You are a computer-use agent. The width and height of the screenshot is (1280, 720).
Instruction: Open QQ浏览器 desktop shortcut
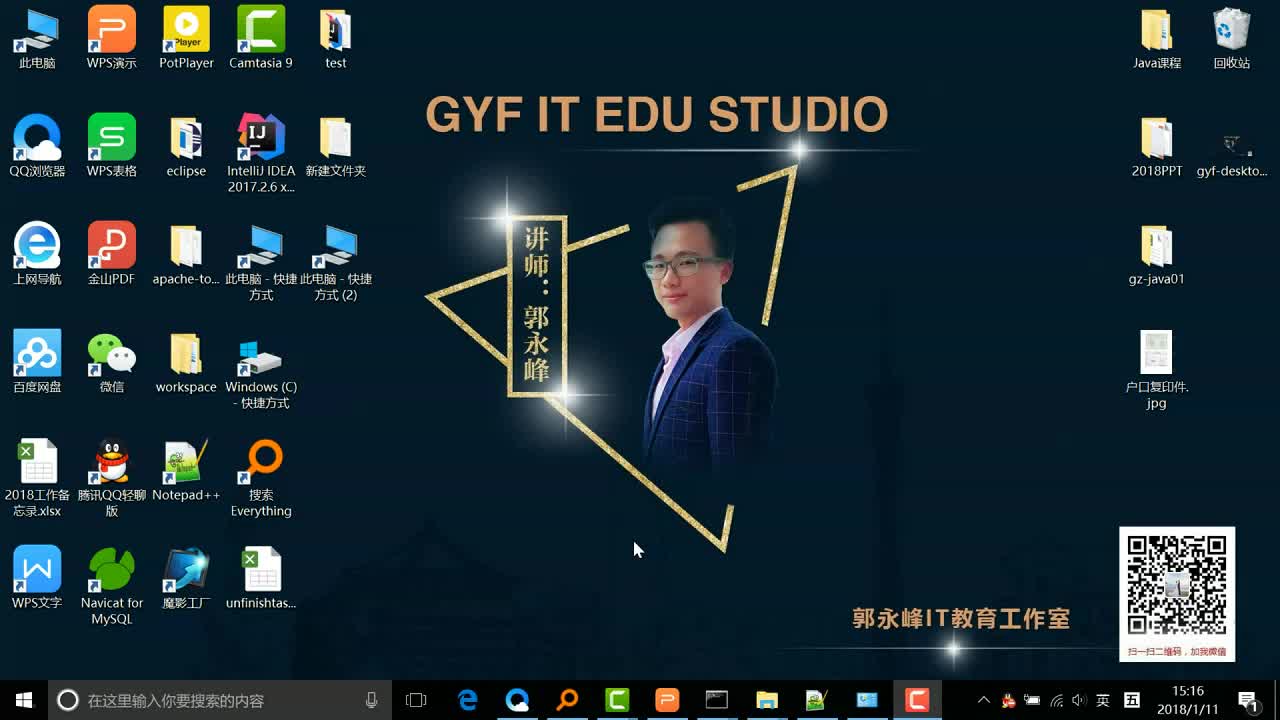pyautogui.click(x=37, y=146)
